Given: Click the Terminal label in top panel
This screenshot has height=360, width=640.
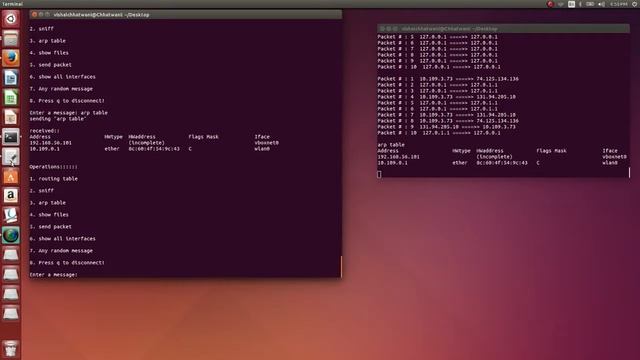Looking at the screenshot, I should click(x=12, y=4).
